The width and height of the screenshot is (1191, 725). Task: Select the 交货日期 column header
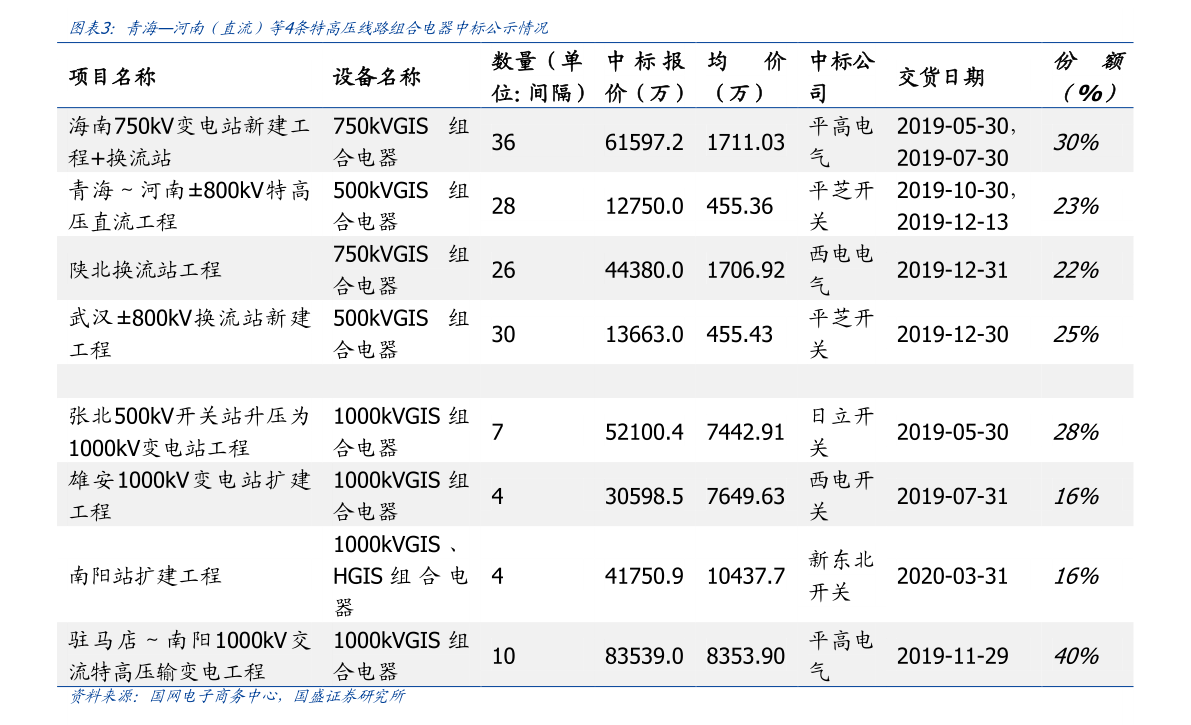(941, 77)
